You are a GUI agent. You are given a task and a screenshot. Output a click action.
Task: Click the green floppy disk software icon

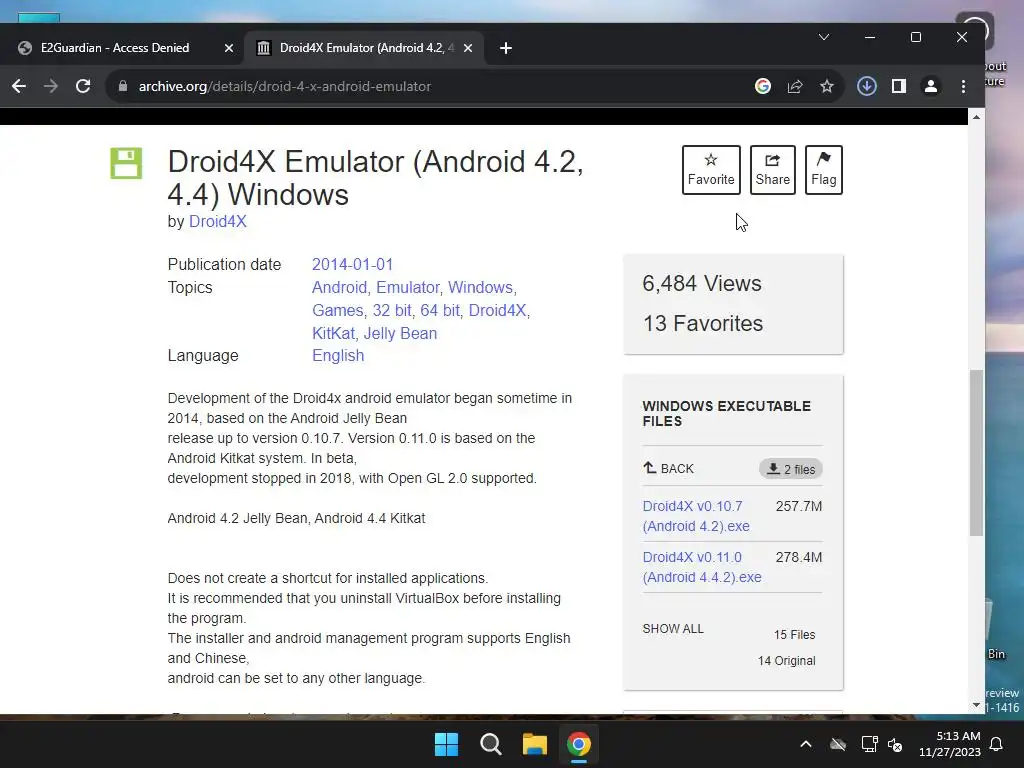126,163
